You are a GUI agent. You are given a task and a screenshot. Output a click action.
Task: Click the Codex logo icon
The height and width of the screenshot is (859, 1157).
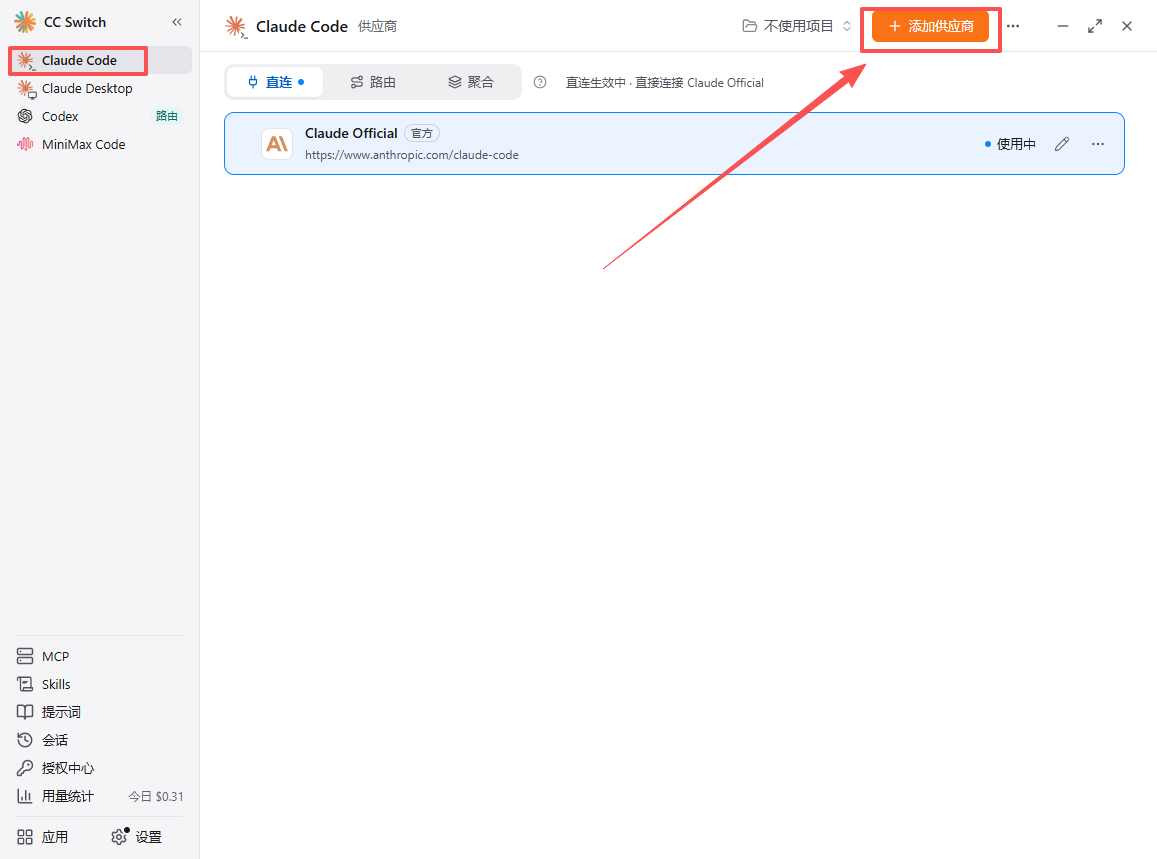(x=25, y=117)
